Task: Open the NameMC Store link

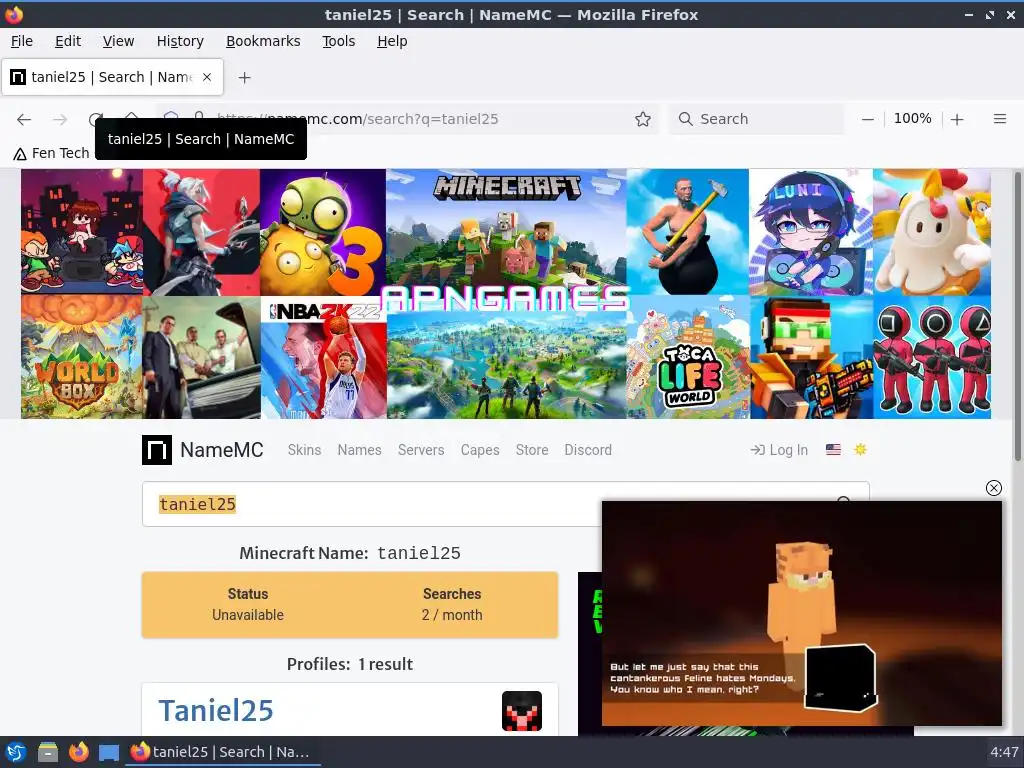Action: point(532,450)
